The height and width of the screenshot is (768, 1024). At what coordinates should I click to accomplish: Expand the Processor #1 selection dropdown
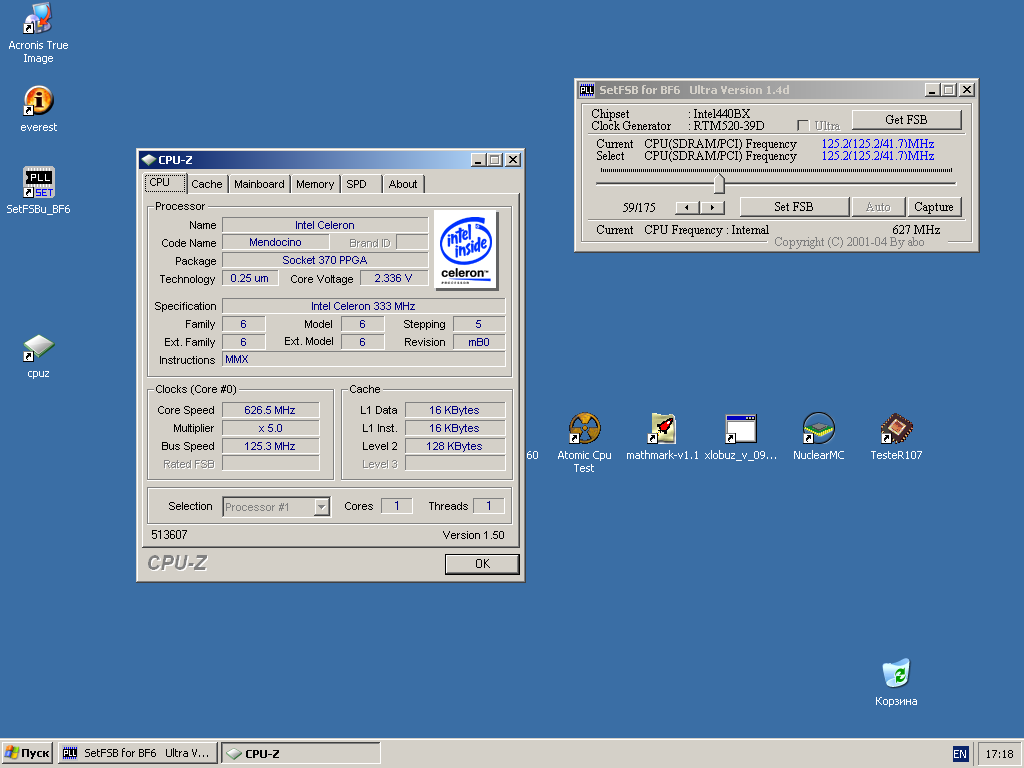click(x=321, y=507)
